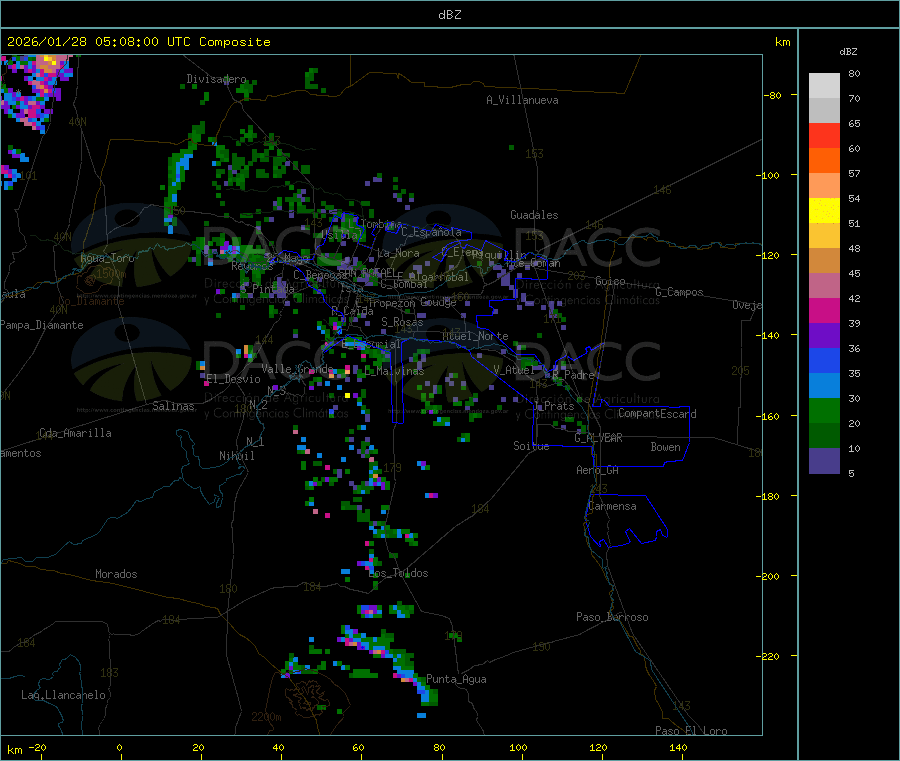Click the red 60–65 dBZ legend color
900x761 pixels.
[x=824, y=135]
